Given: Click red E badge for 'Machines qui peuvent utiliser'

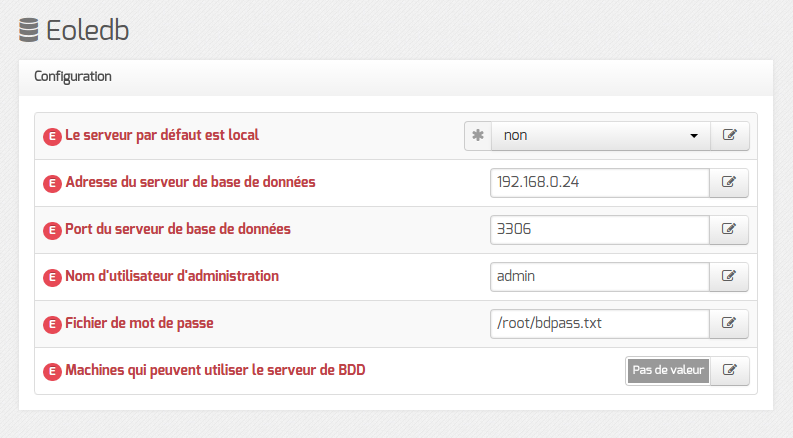Looking at the screenshot, I should (52, 371).
